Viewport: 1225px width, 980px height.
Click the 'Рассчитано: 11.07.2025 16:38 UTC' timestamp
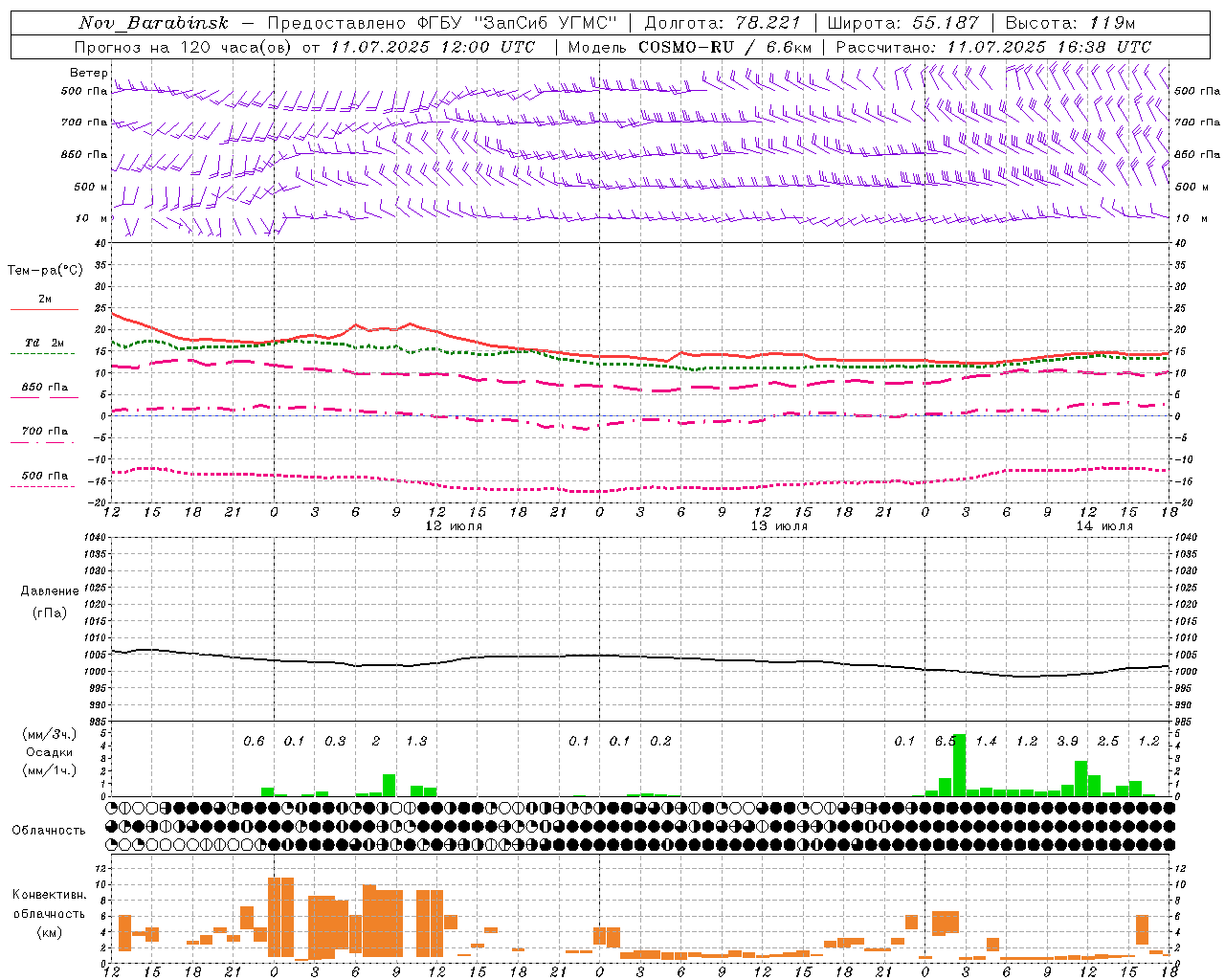point(993,47)
